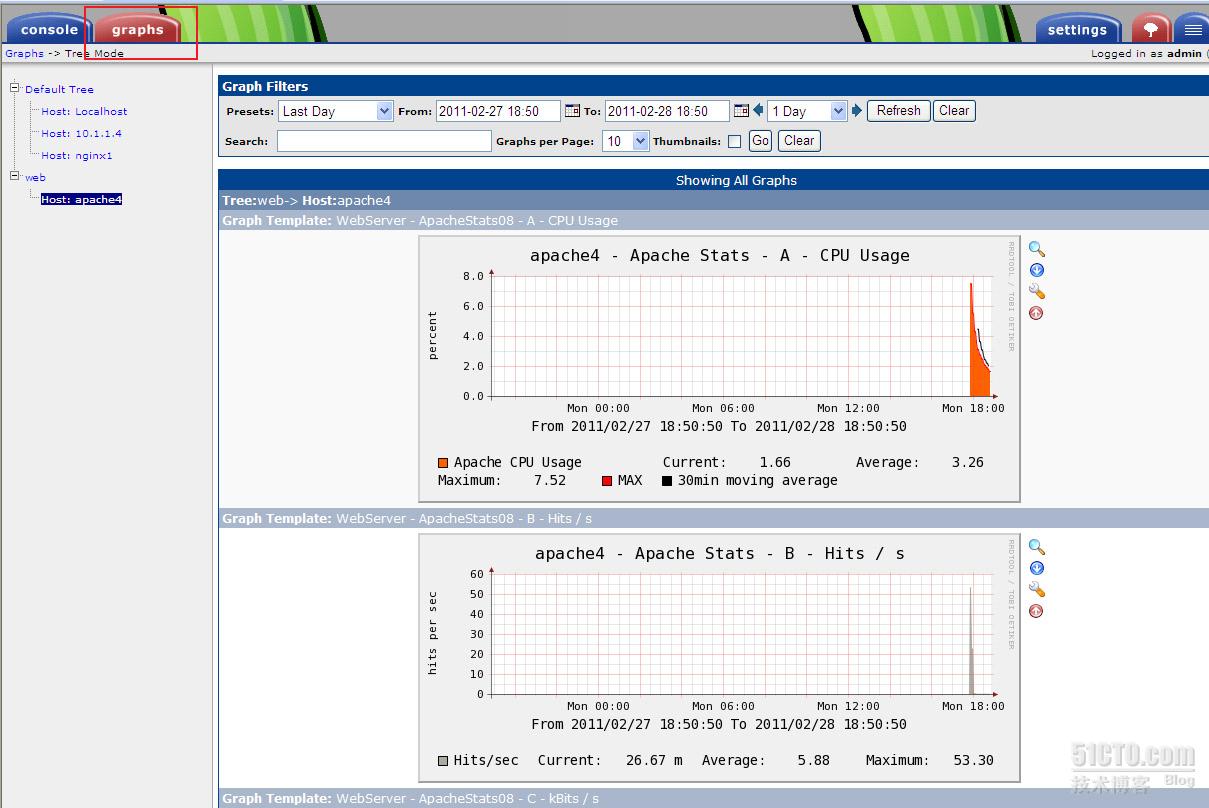Click Clear next to the Go button
Screen dimensions: 1209x808
(799, 141)
